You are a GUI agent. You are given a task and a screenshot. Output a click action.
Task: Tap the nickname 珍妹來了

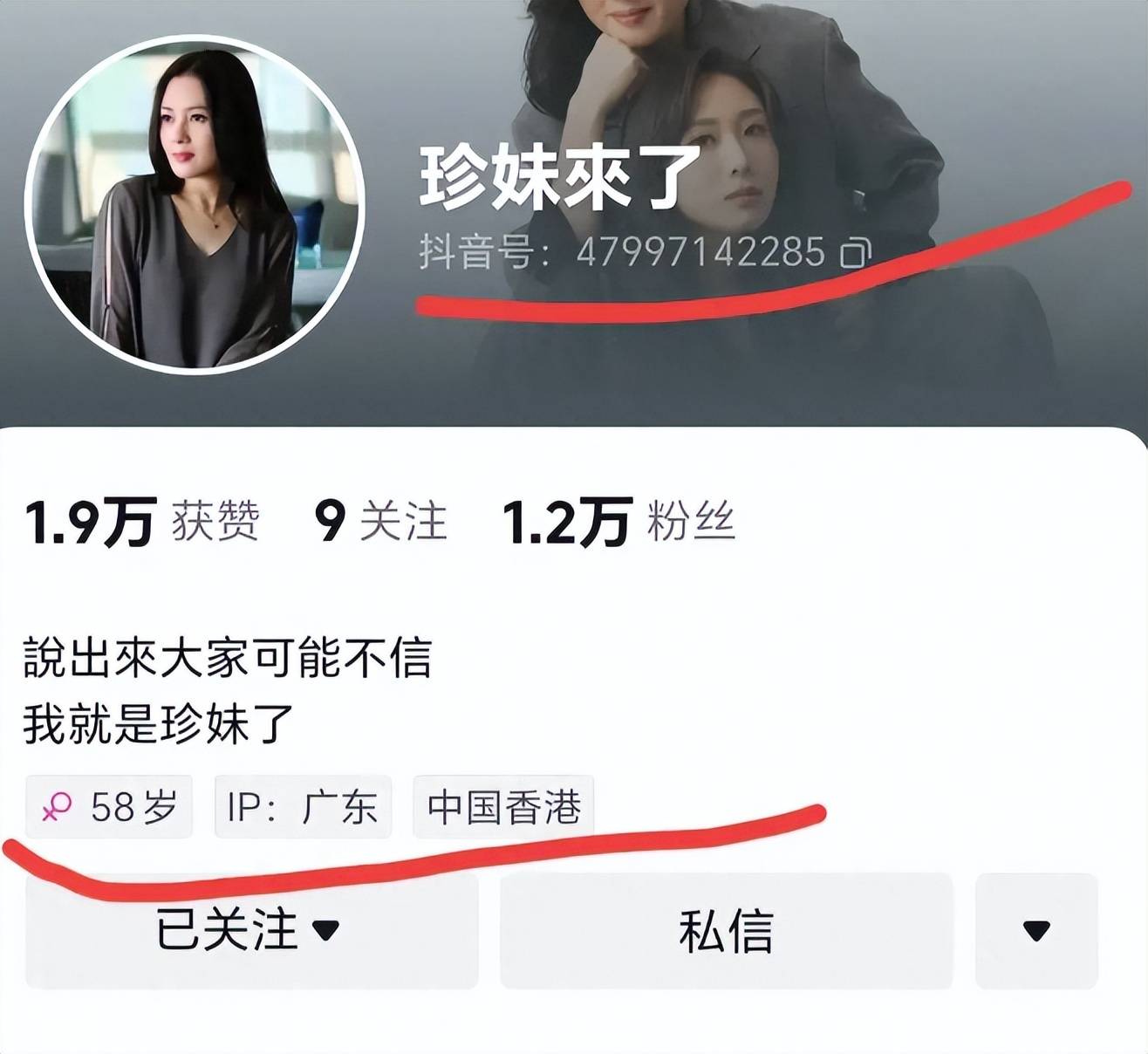[x=561, y=178]
